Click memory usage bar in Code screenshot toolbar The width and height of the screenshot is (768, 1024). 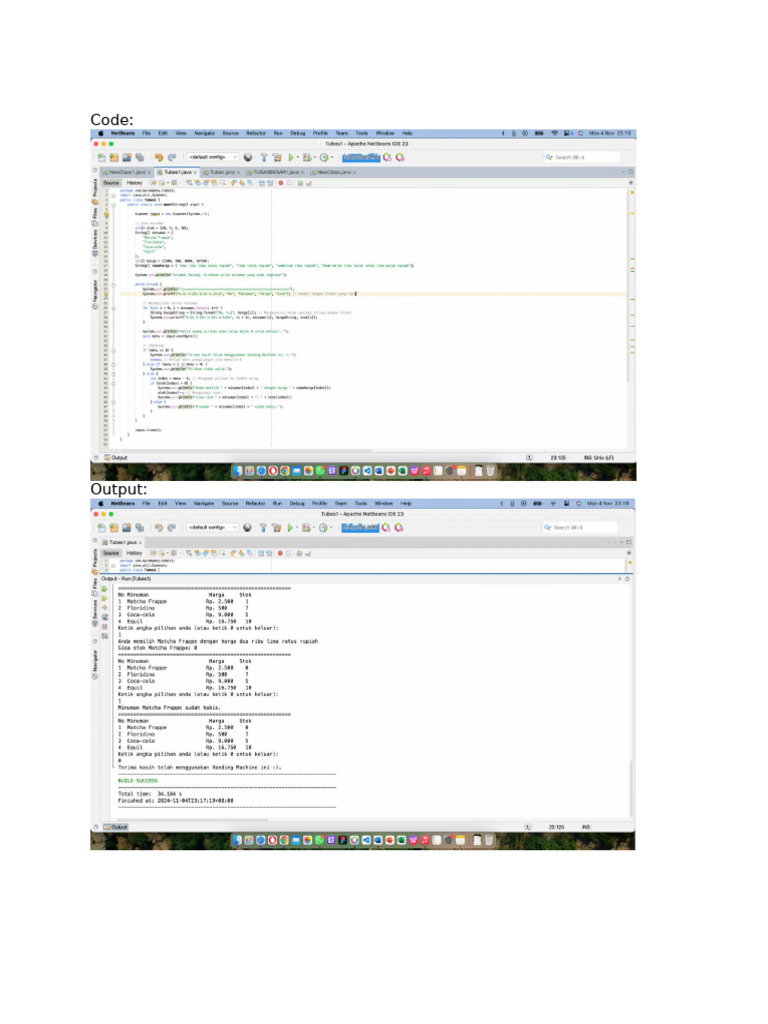[x=361, y=157]
